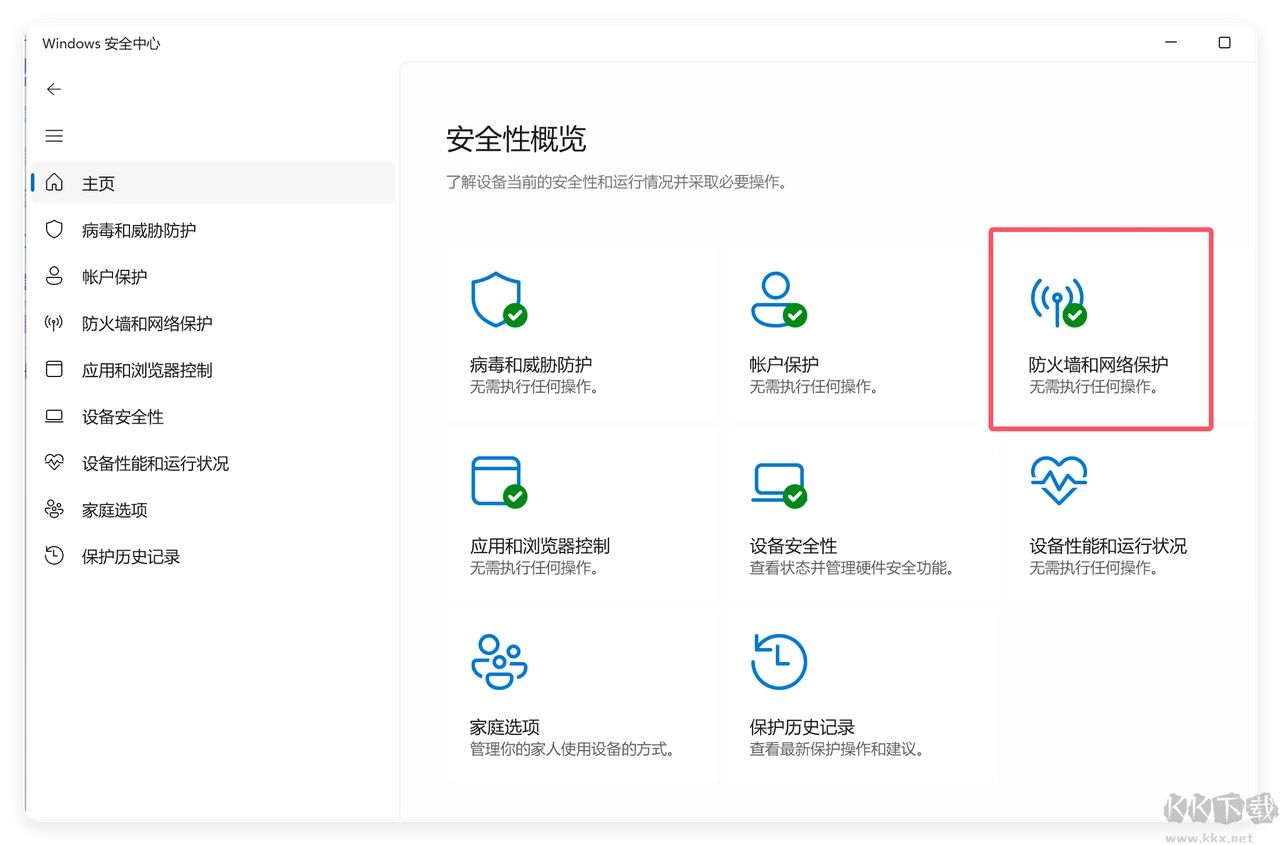Viewport: 1280px width, 845px height.
Task: Select the 应用和浏览器控制 icon in sidebar
Action: pos(54,369)
